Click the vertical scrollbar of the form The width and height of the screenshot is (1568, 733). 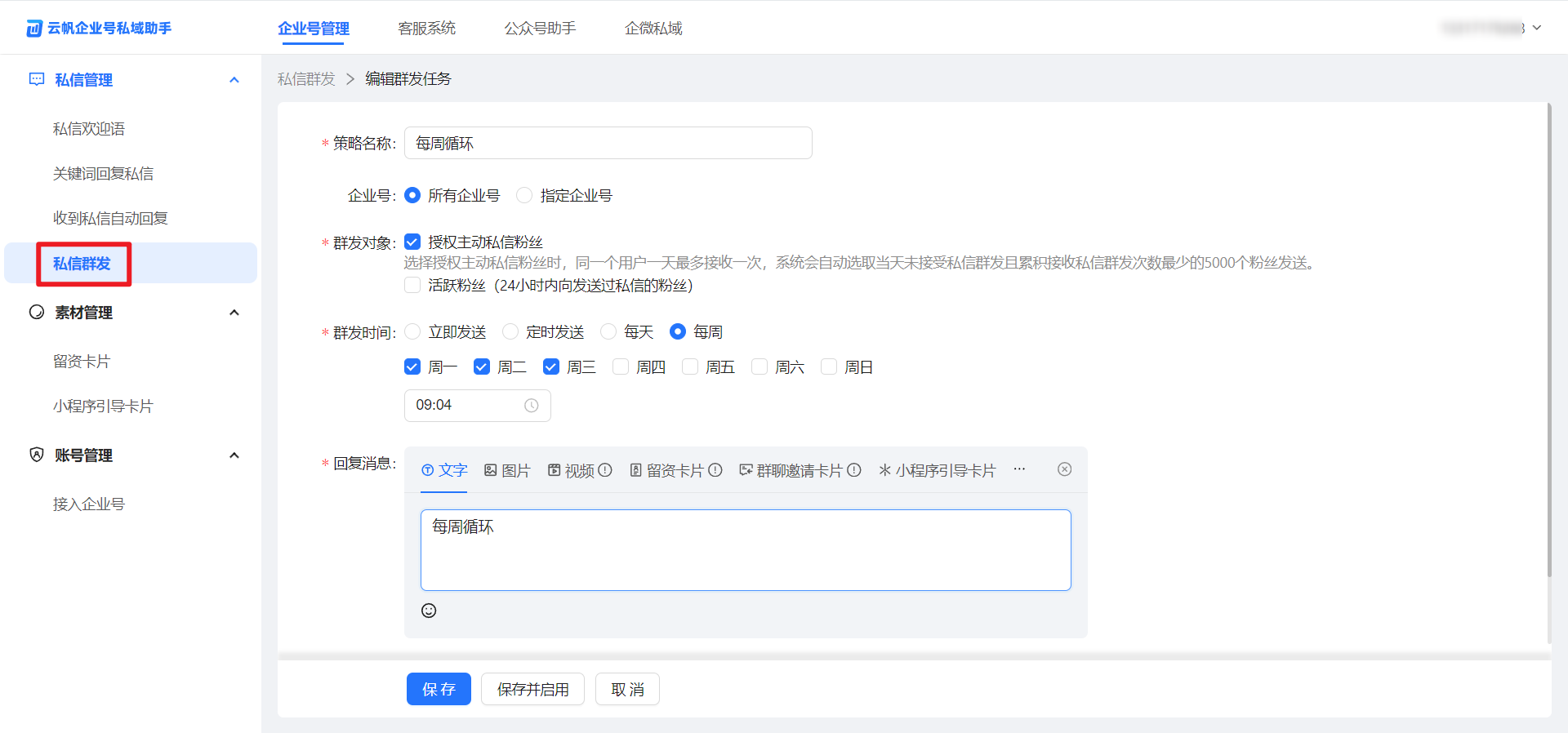(x=1549, y=341)
